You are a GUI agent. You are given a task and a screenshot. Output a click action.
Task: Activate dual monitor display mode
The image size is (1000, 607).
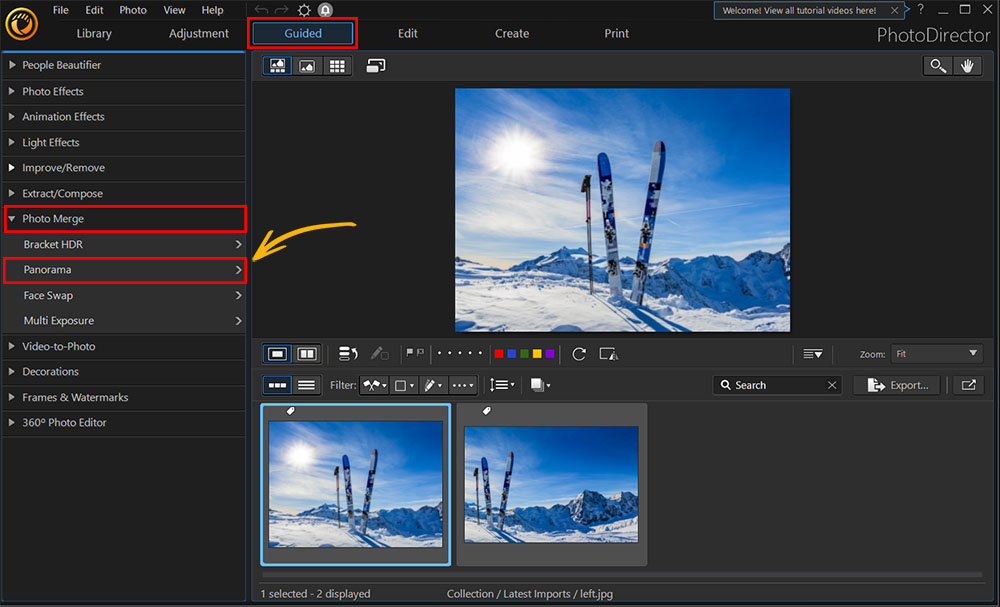374,66
